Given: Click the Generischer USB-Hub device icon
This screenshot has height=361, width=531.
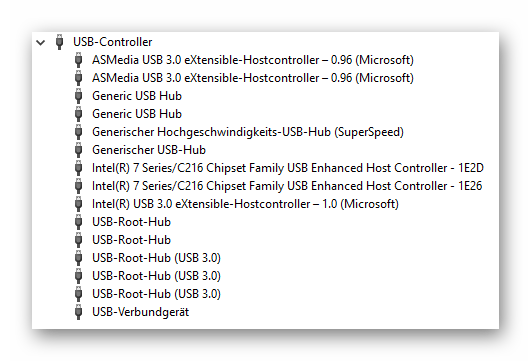Looking at the screenshot, I should click(79, 150).
